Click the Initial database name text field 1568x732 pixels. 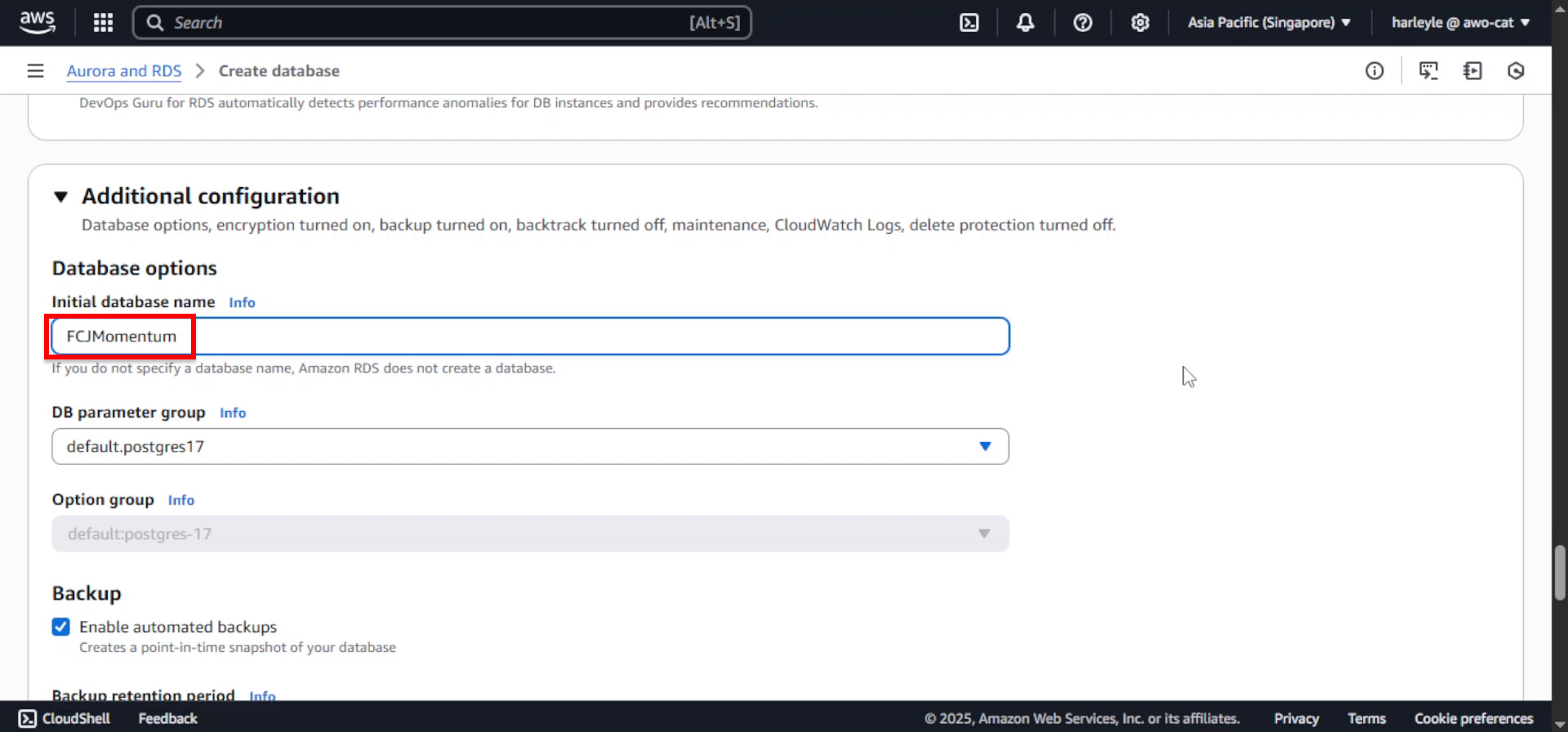pyautogui.click(x=530, y=336)
